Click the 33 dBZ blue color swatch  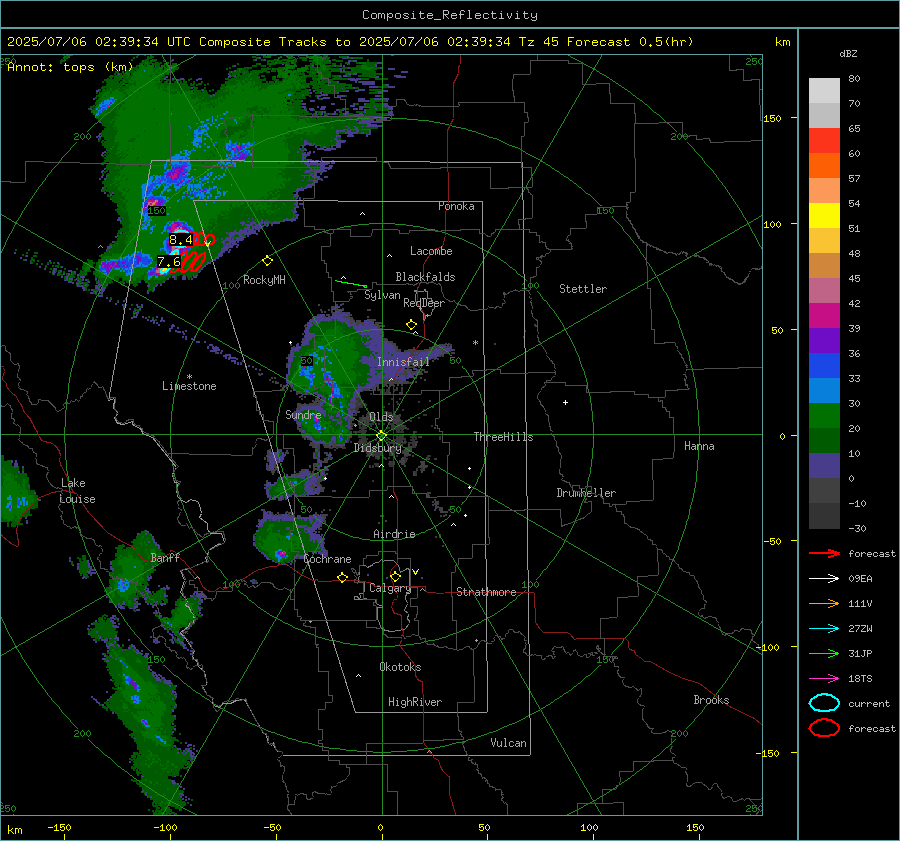824,366
